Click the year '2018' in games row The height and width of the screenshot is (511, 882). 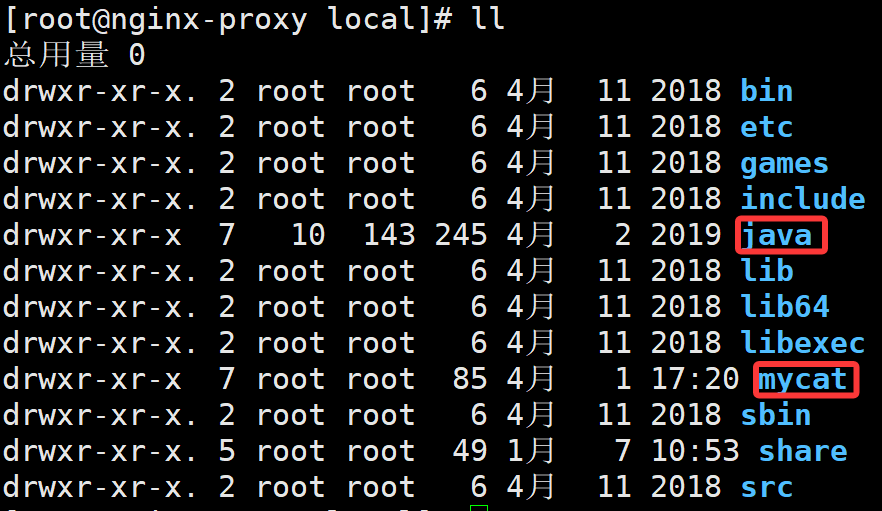[x=686, y=163]
